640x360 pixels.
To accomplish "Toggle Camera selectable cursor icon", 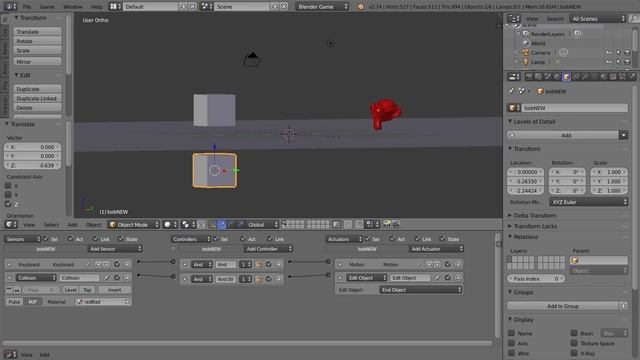I will [x=618, y=53].
